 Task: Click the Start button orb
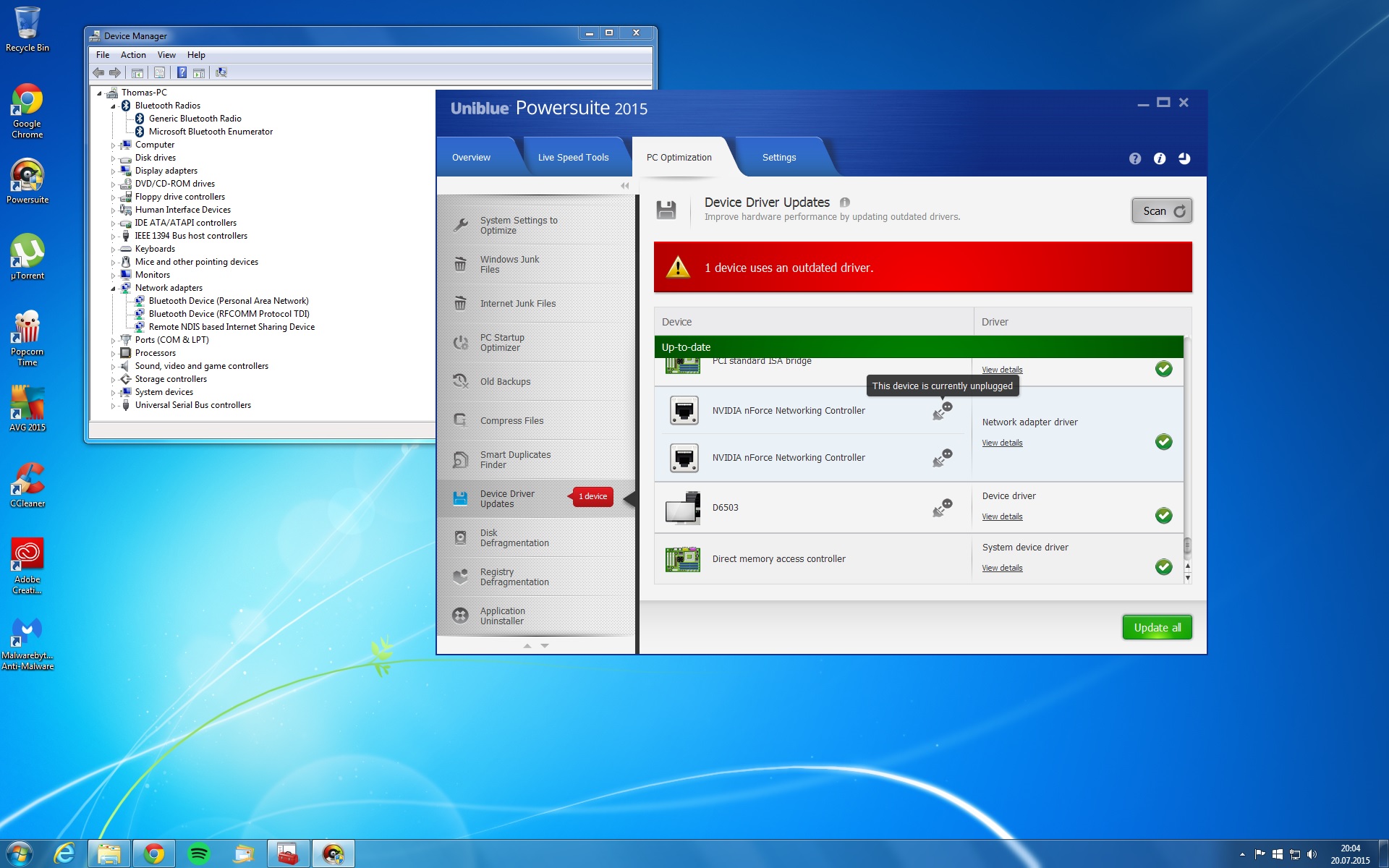19,854
